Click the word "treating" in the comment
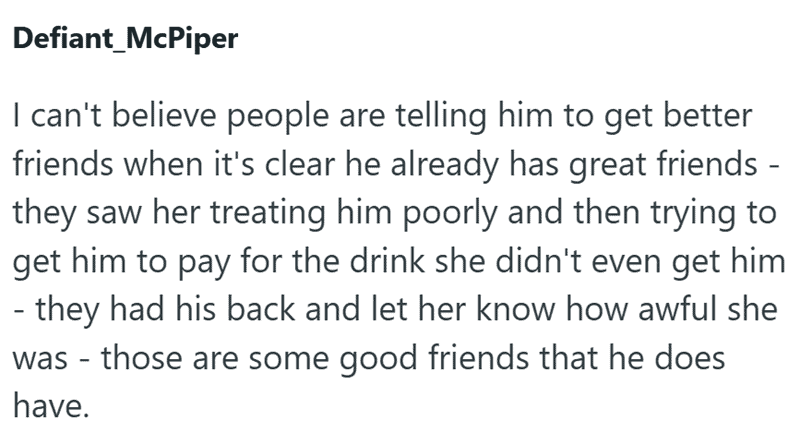 [268, 214]
